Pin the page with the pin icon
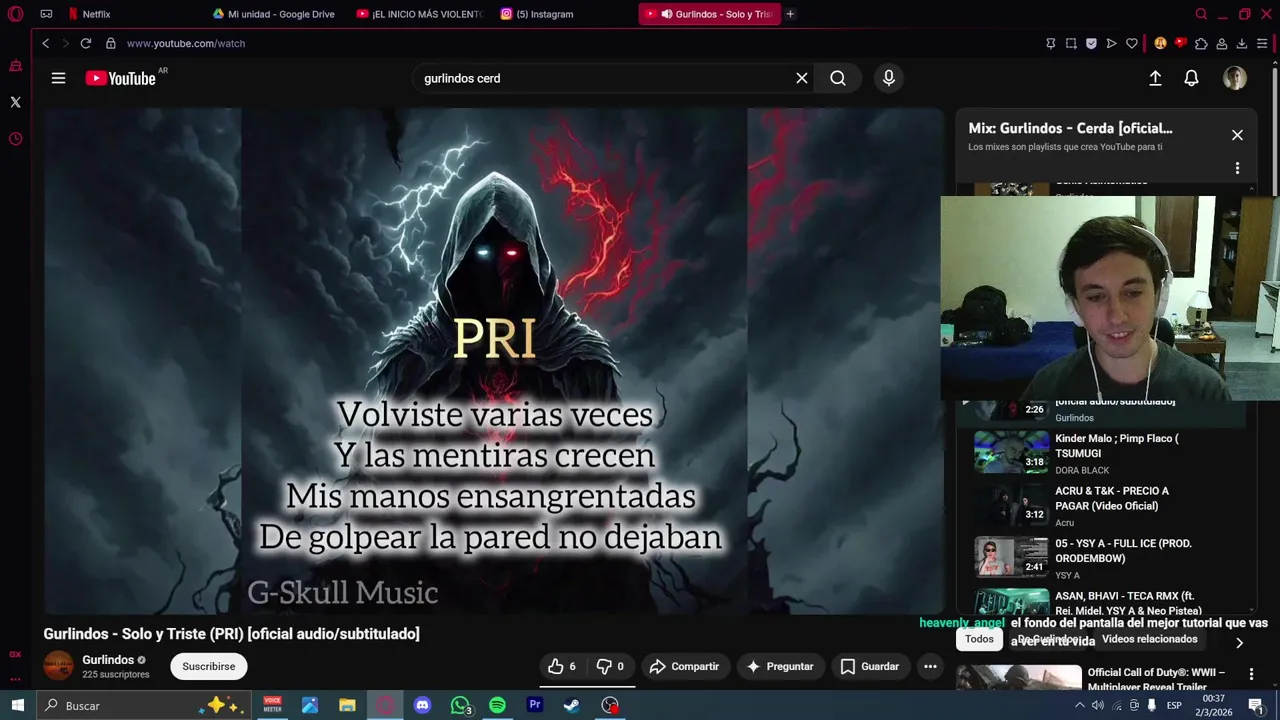This screenshot has height=720, width=1280. click(x=1050, y=43)
